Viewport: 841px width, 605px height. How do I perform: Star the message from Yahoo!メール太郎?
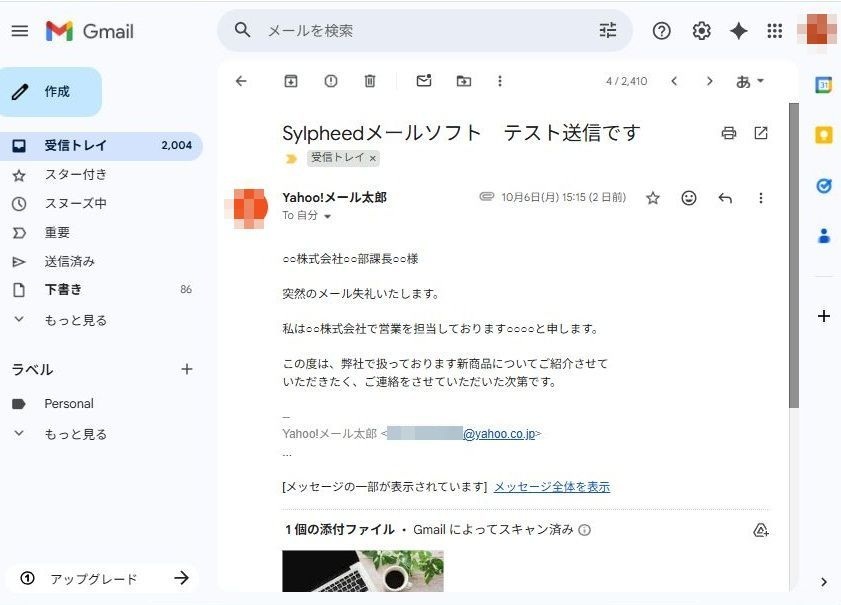(x=653, y=198)
